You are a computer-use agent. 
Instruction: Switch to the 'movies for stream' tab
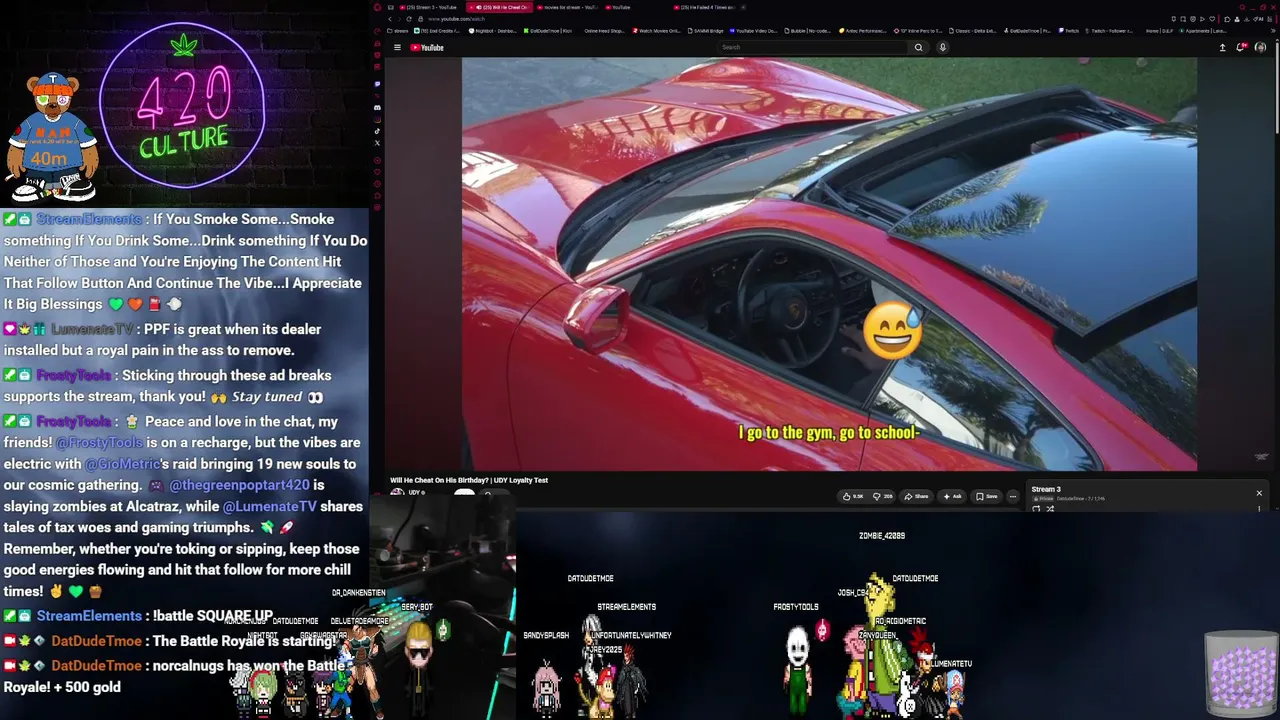[568, 7]
